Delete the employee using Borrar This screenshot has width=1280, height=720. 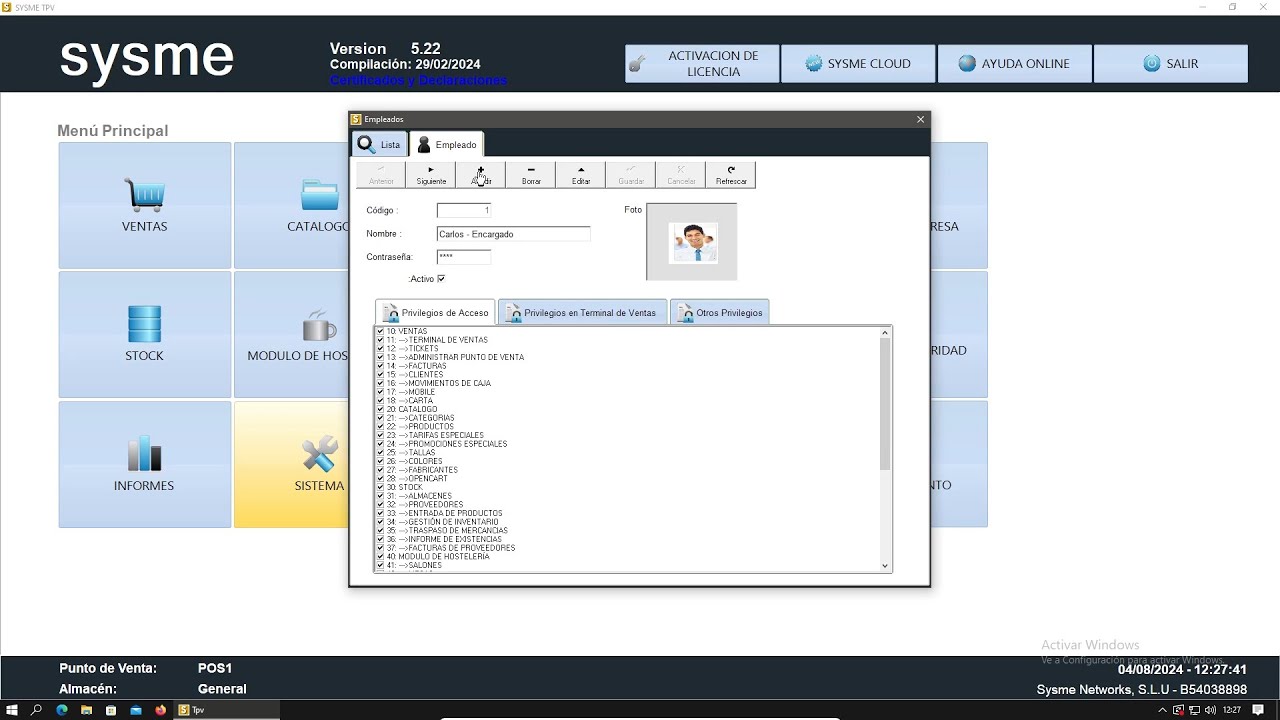click(x=531, y=175)
